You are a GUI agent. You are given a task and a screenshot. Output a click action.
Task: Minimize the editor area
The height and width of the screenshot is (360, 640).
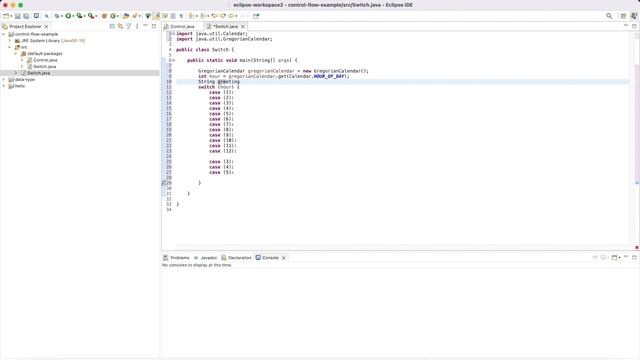626,26
